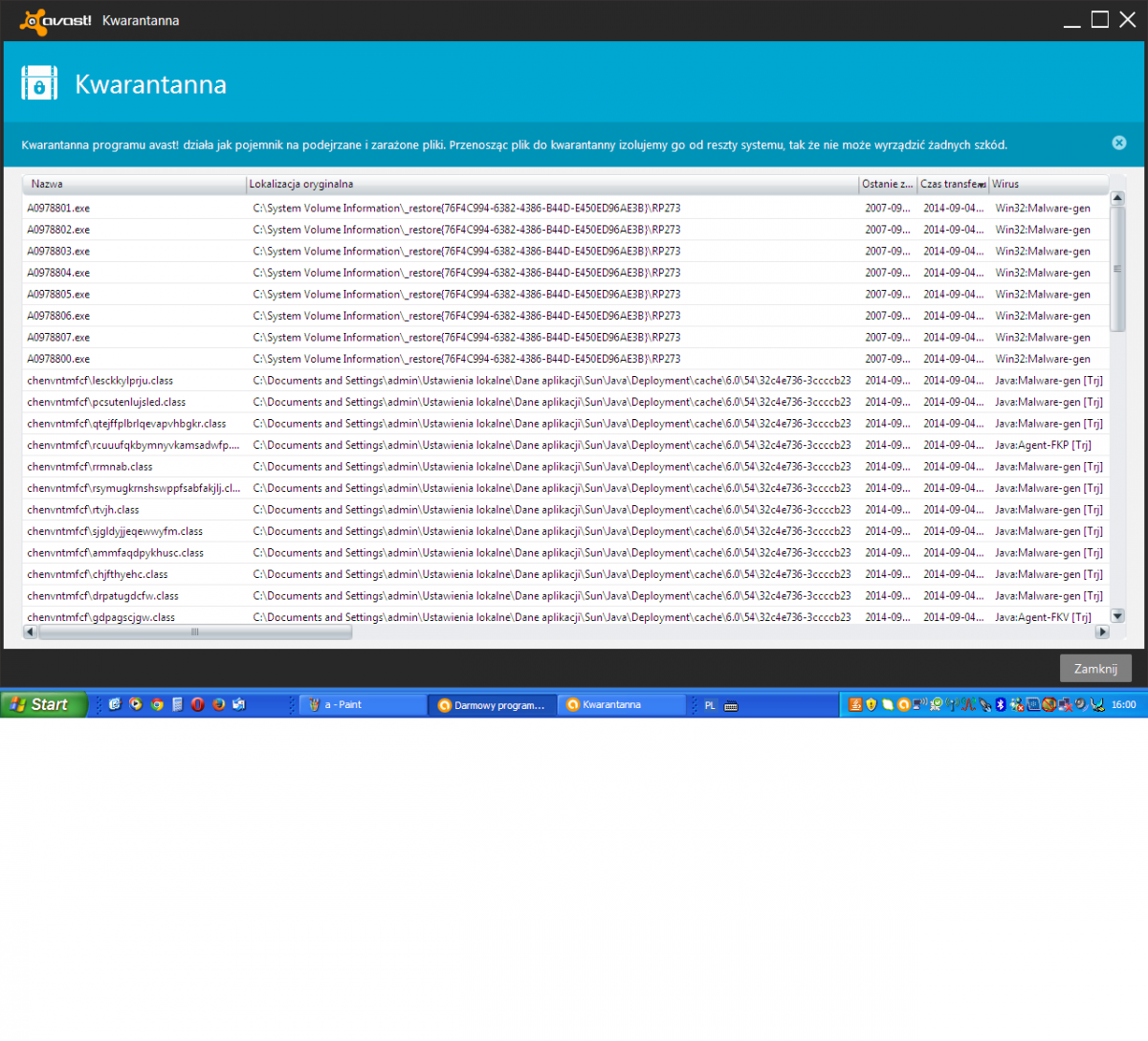Click the system clock 16:00
This screenshot has width=1148, height=1041.
pyautogui.click(x=1124, y=705)
